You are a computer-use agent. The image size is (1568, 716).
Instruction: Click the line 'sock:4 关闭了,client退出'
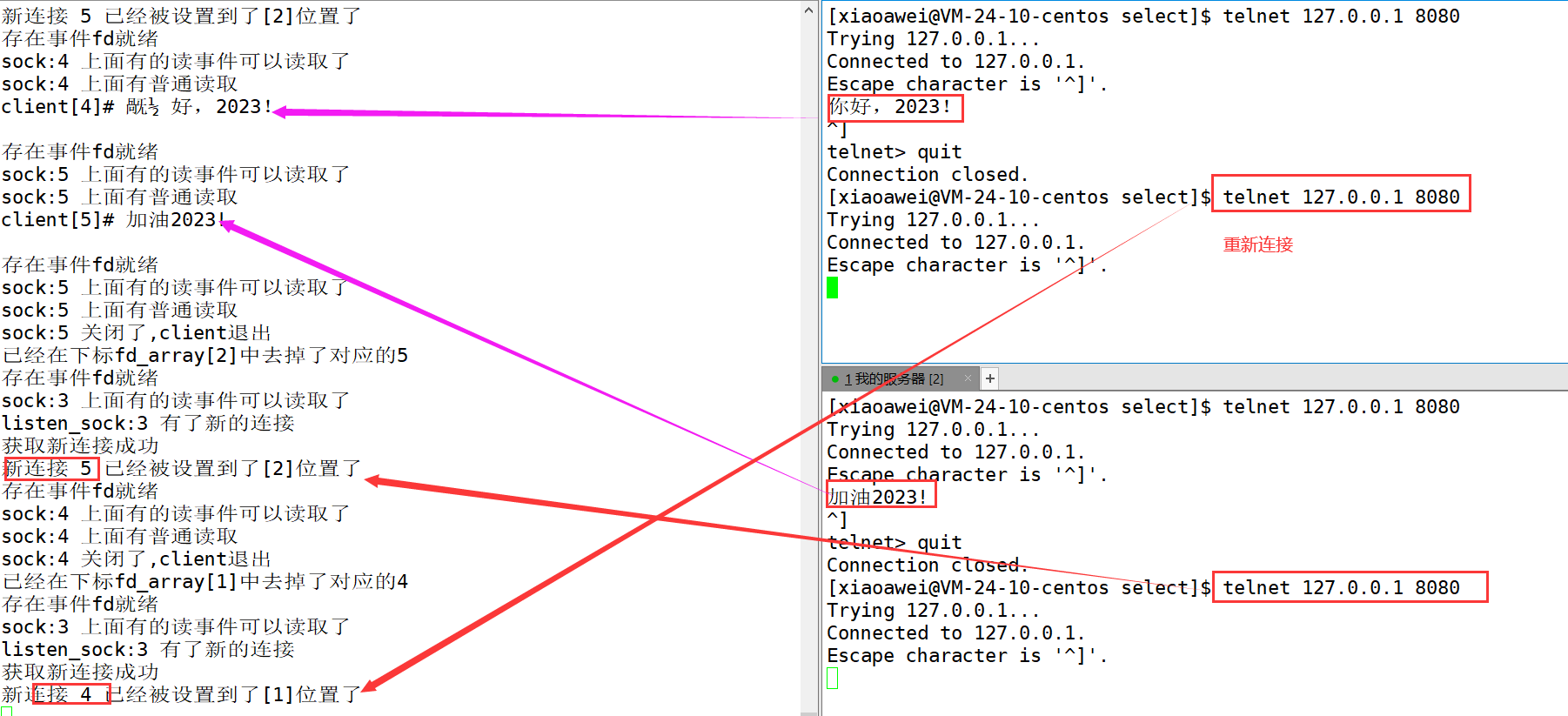coord(137,559)
